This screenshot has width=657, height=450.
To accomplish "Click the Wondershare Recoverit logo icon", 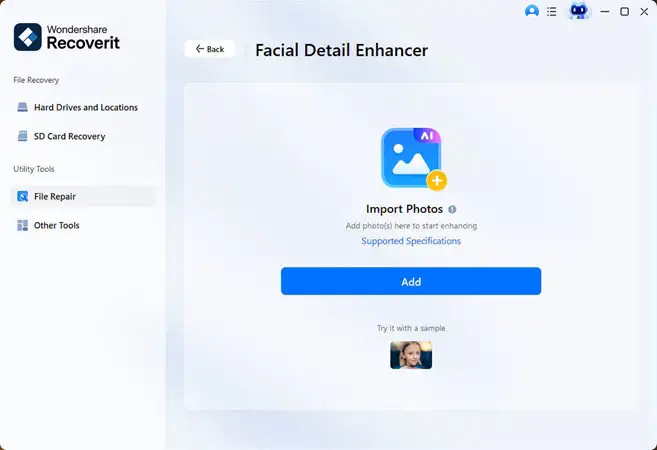I will click(x=28, y=37).
